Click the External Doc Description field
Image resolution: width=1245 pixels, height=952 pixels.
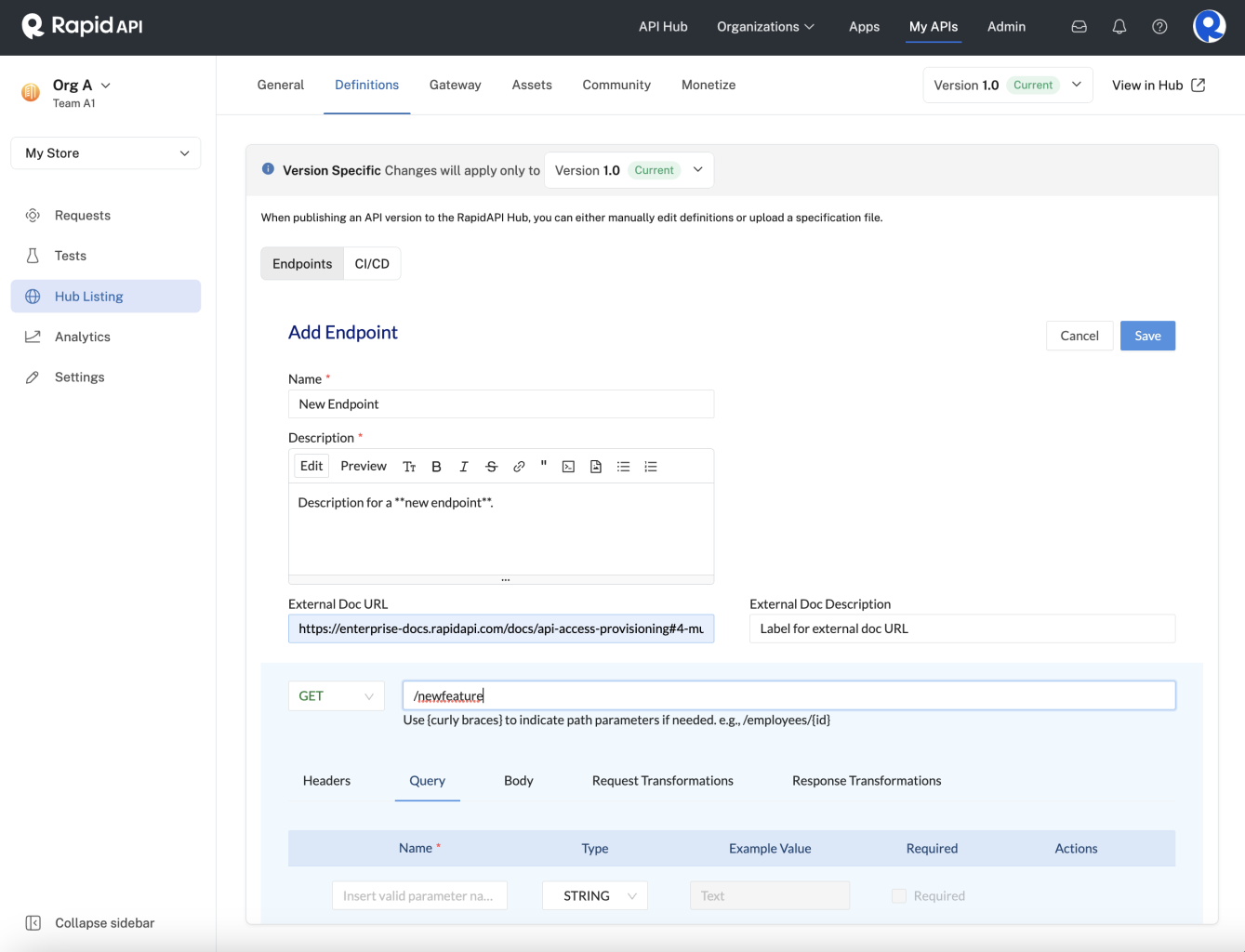(x=962, y=628)
